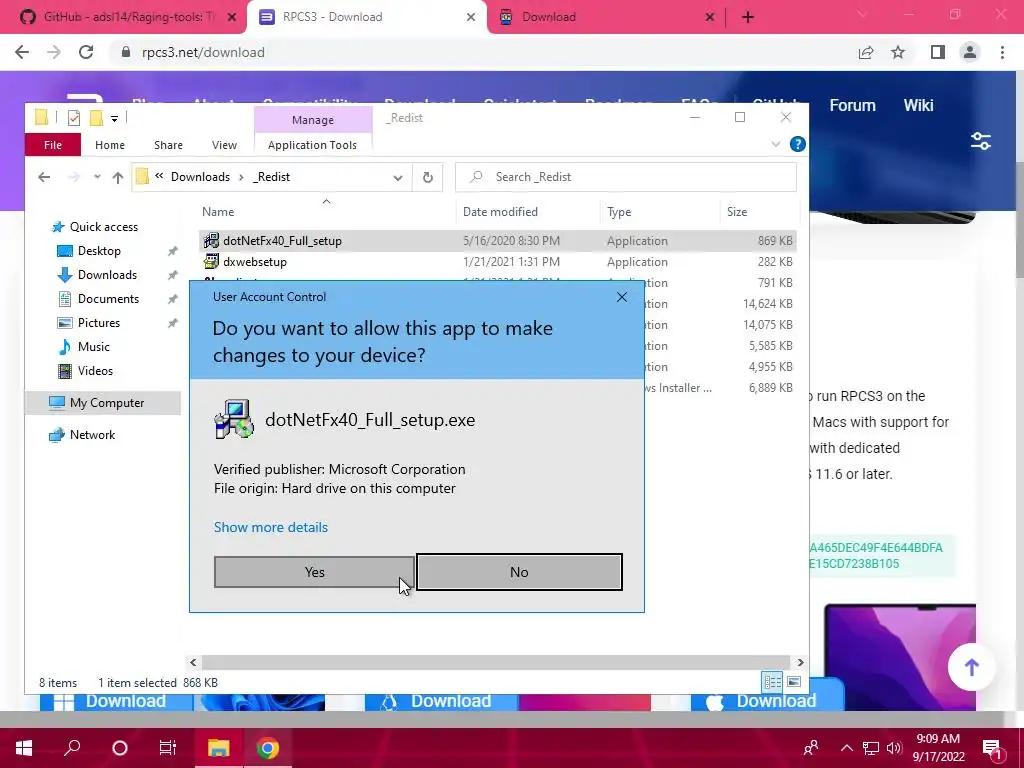The image size is (1024, 768).
Task: Sort by Name column header
Action: tap(217, 212)
